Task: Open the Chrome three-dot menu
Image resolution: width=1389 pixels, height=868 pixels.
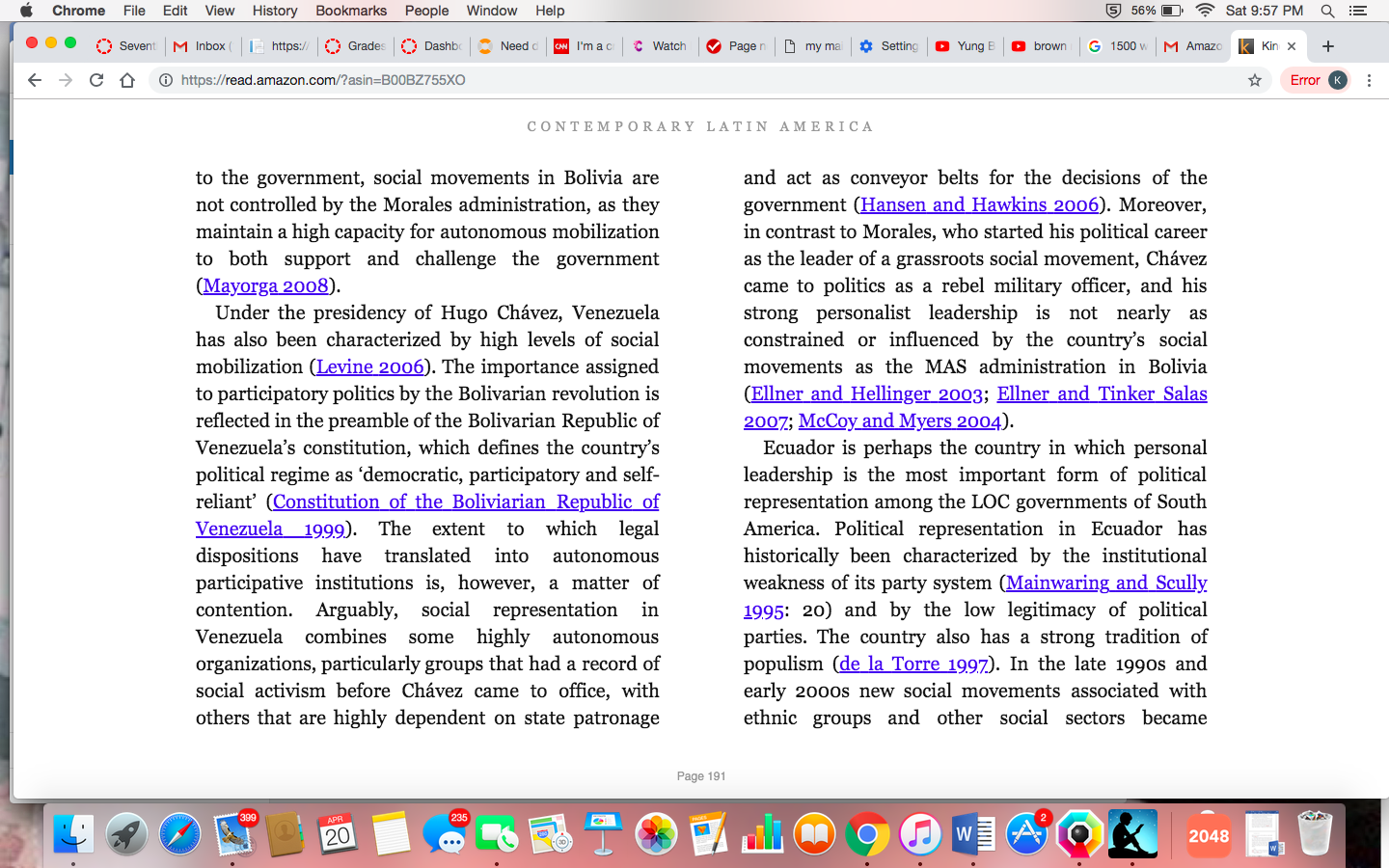Action: pos(1369,80)
